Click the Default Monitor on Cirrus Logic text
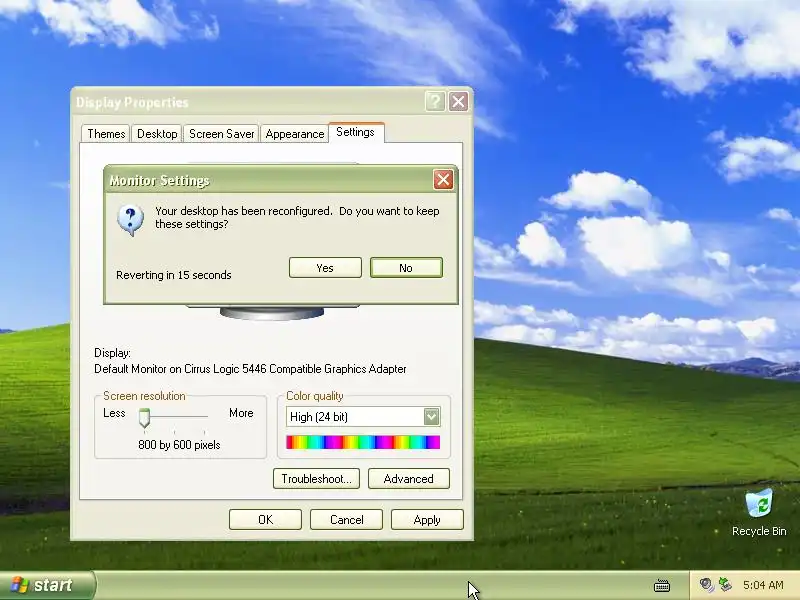This screenshot has width=800, height=600. click(x=250, y=369)
